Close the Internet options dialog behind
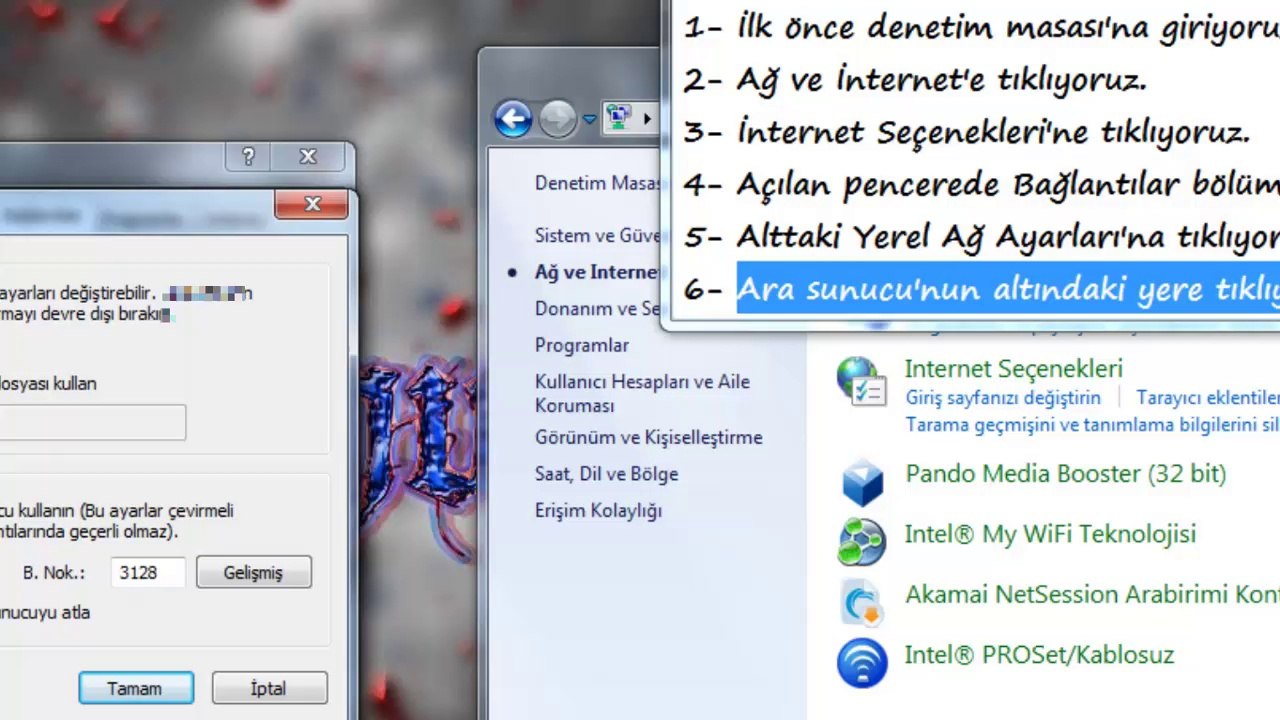This screenshot has width=1280, height=720. pos(308,157)
